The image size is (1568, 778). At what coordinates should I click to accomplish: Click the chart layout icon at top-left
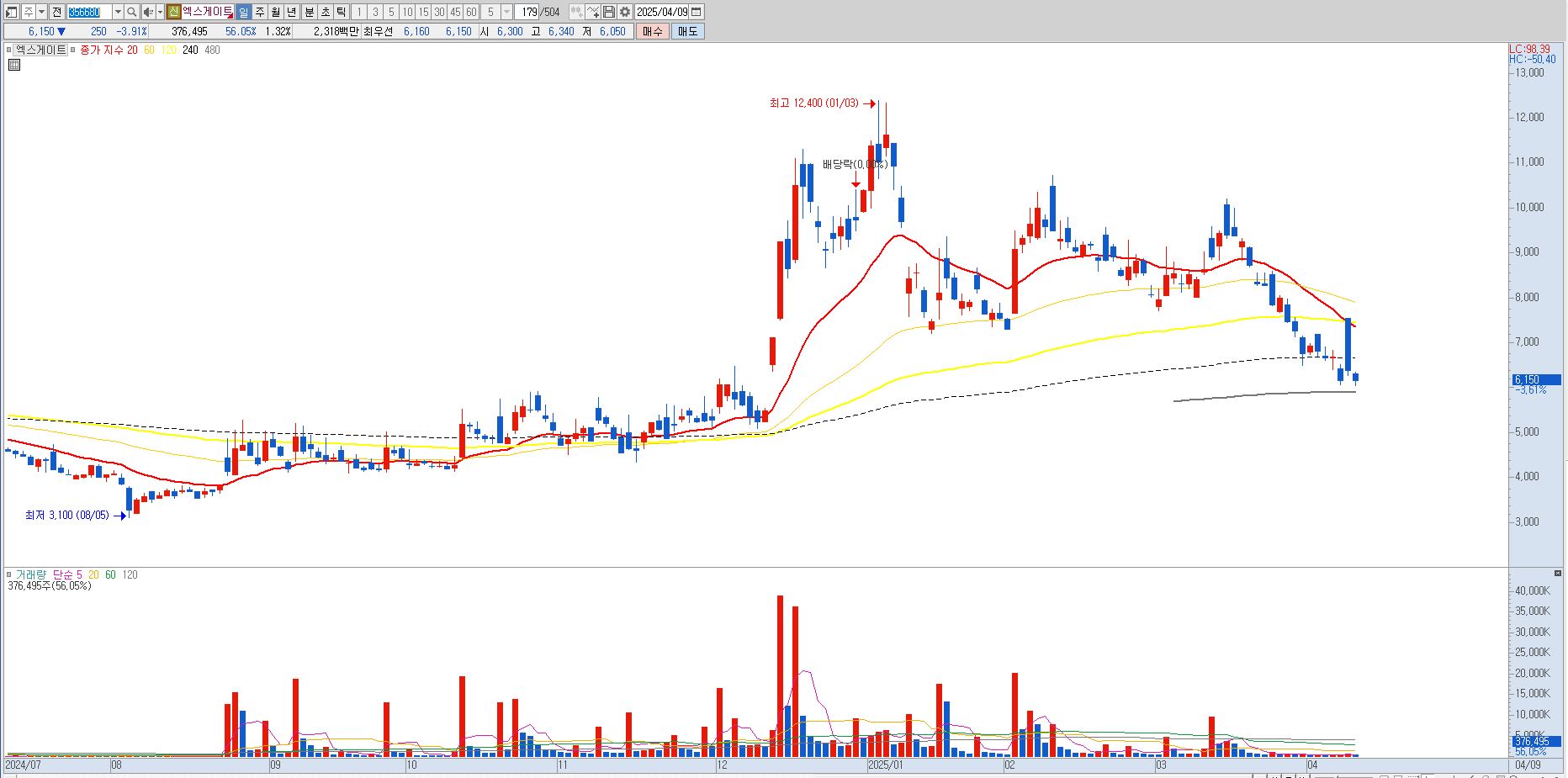[x=11, y=12]
